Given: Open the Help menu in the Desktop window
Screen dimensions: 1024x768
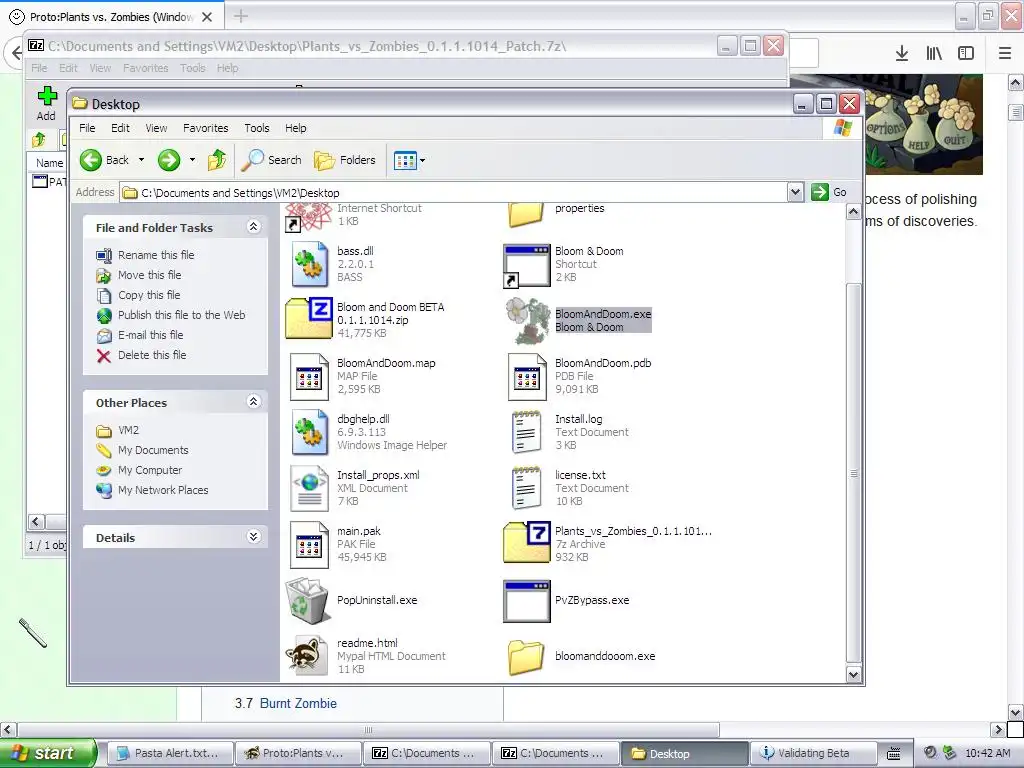Looking at the screenshot, I should point(295,128).
